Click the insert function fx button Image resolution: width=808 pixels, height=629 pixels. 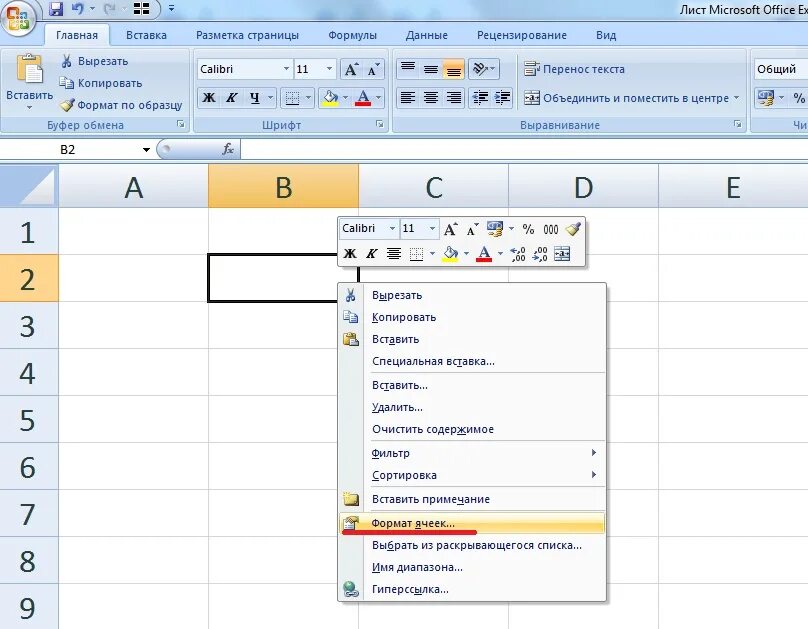coord(228,149)
